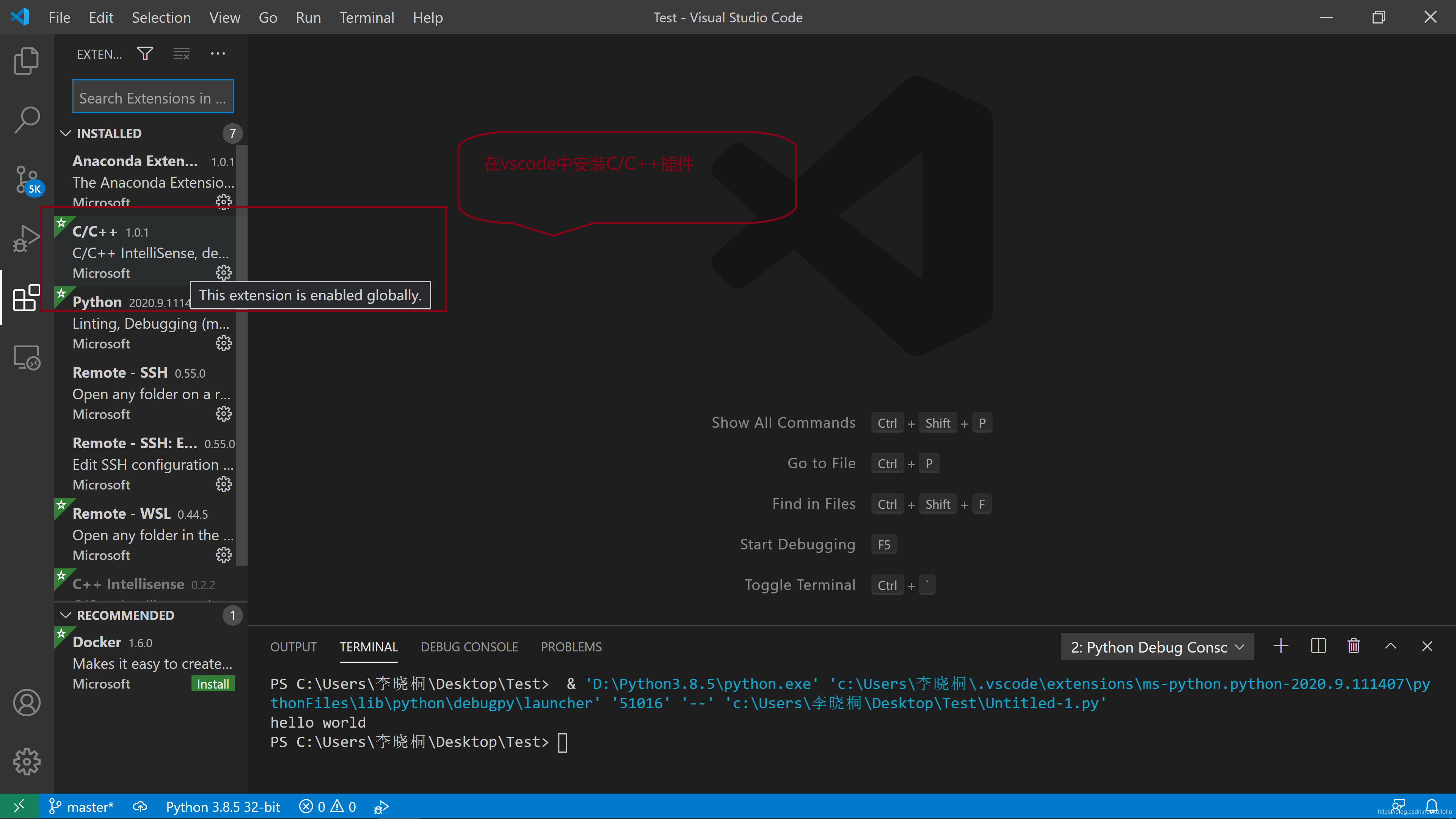Open the Search view in activity bar

tap(27, 120)
